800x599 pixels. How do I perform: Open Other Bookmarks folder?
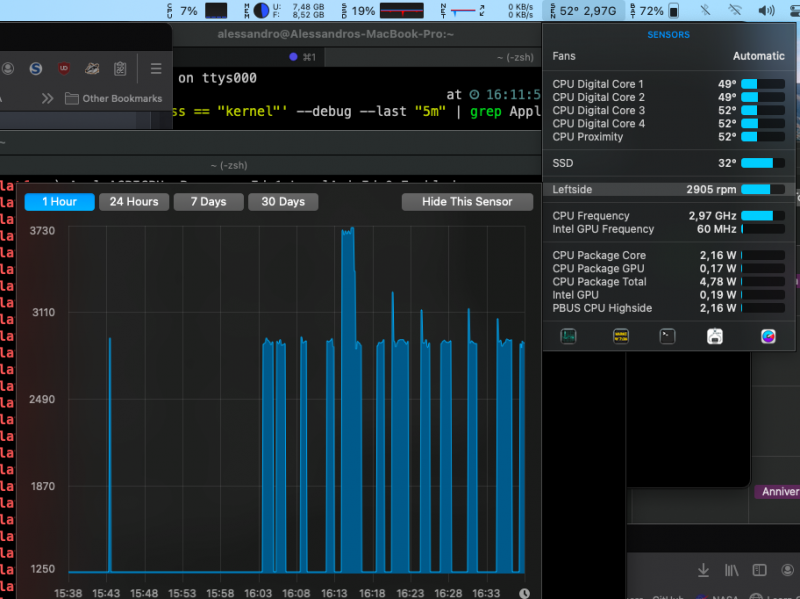pyautogui.click(x=113, y=98)
